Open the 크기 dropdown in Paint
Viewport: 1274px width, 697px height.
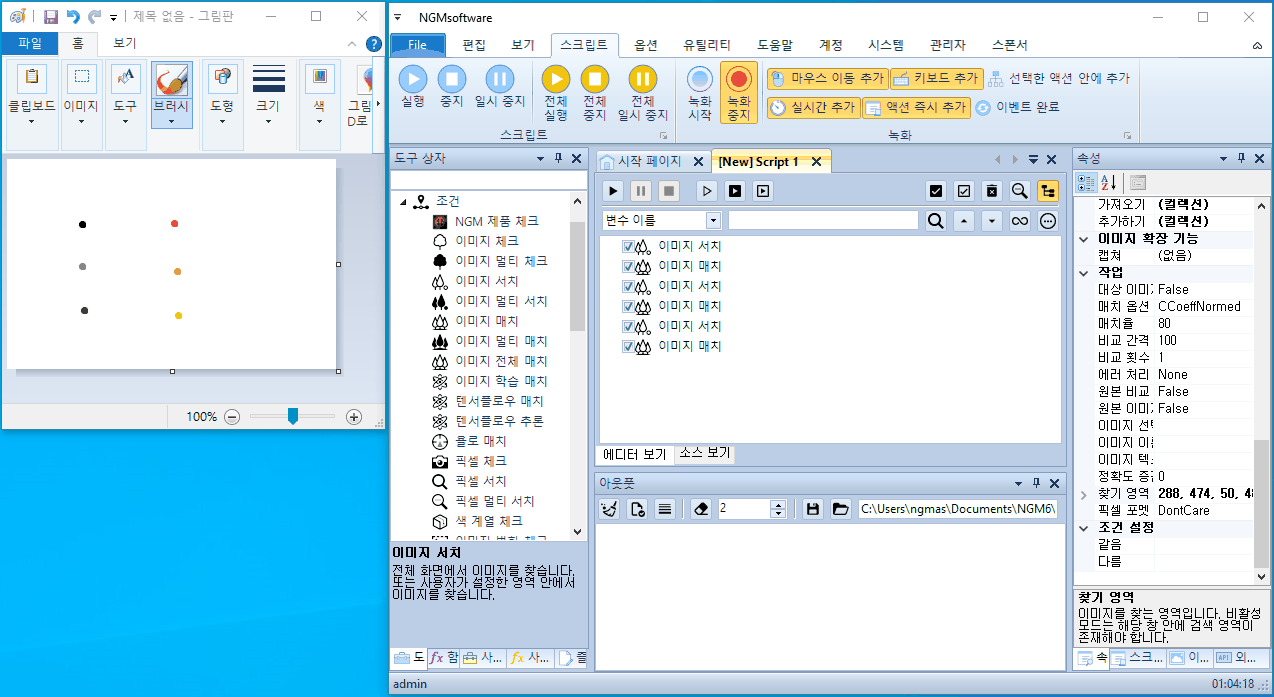[x=268, y=106]
